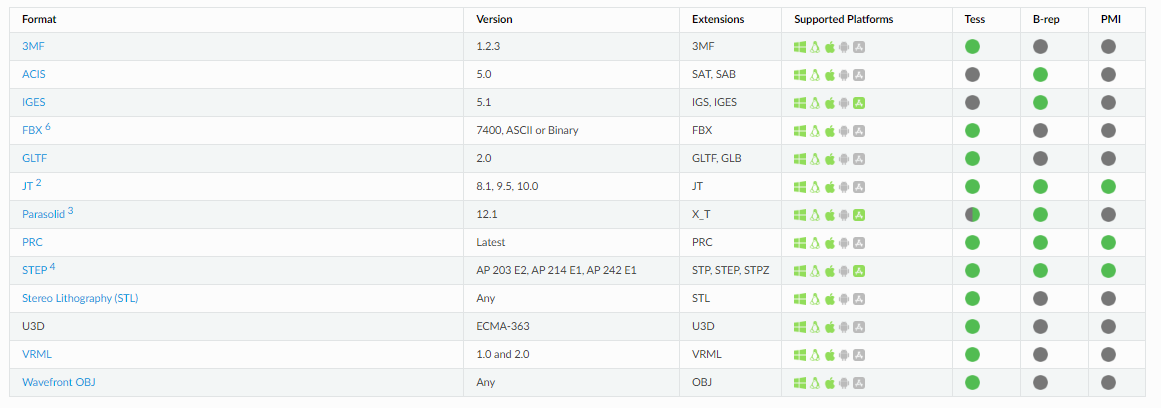
Task: Click the gray PMI dot in U3D row
Action: click(1108, 327)
